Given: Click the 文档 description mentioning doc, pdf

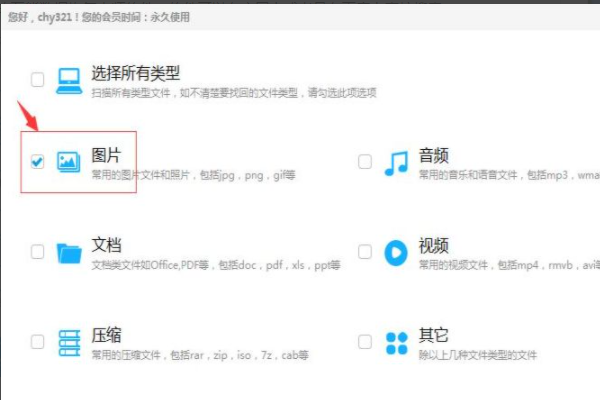Looking at the screenshot, I should tap(216, 265).
